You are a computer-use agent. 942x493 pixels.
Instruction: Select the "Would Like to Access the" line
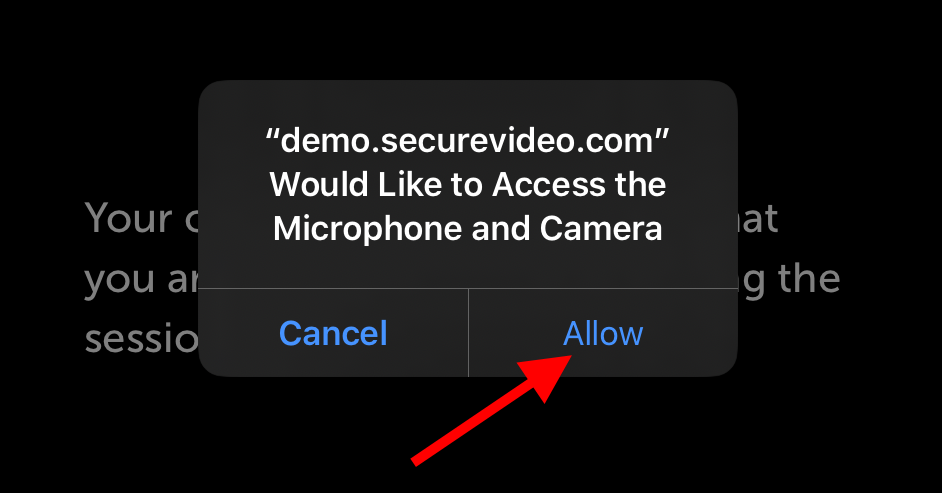tap(467, 184)
